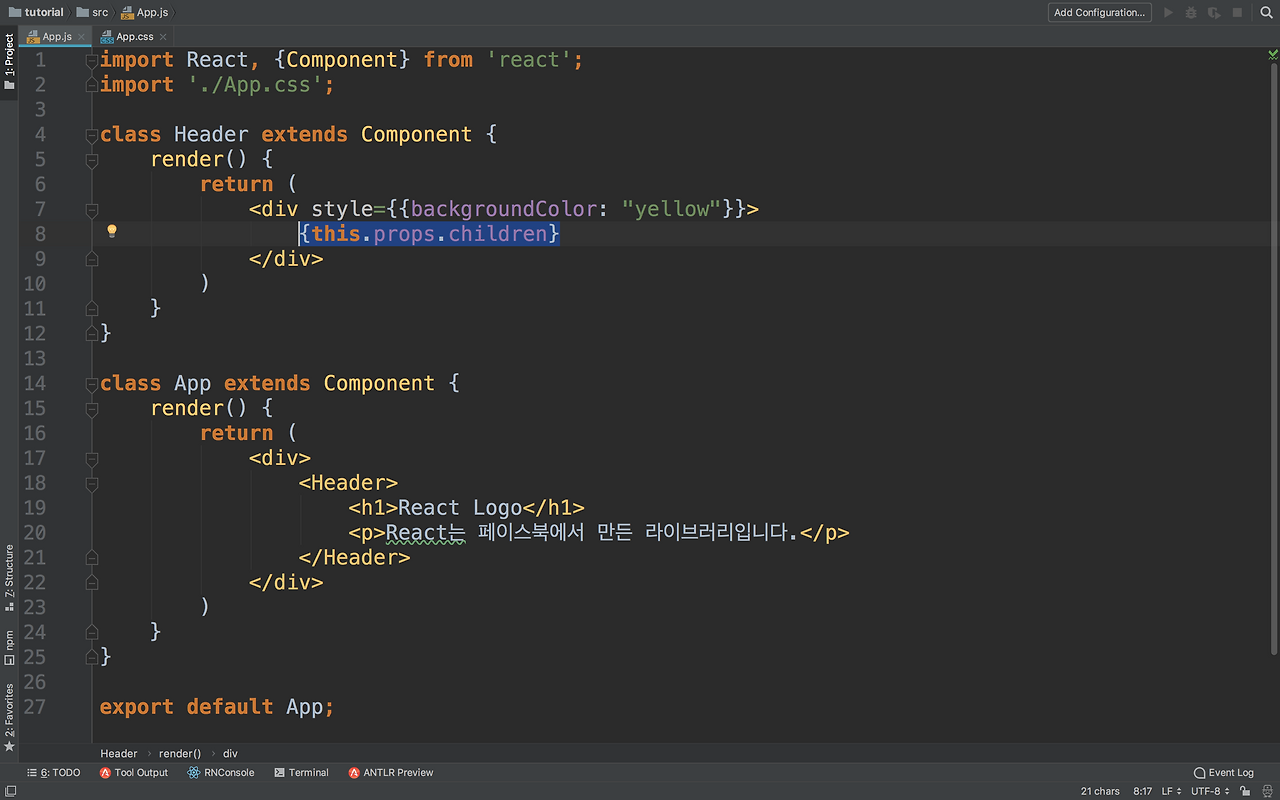1280x800 pixels.
Task: Click the Add Configuration... button
Action: 1099,13
